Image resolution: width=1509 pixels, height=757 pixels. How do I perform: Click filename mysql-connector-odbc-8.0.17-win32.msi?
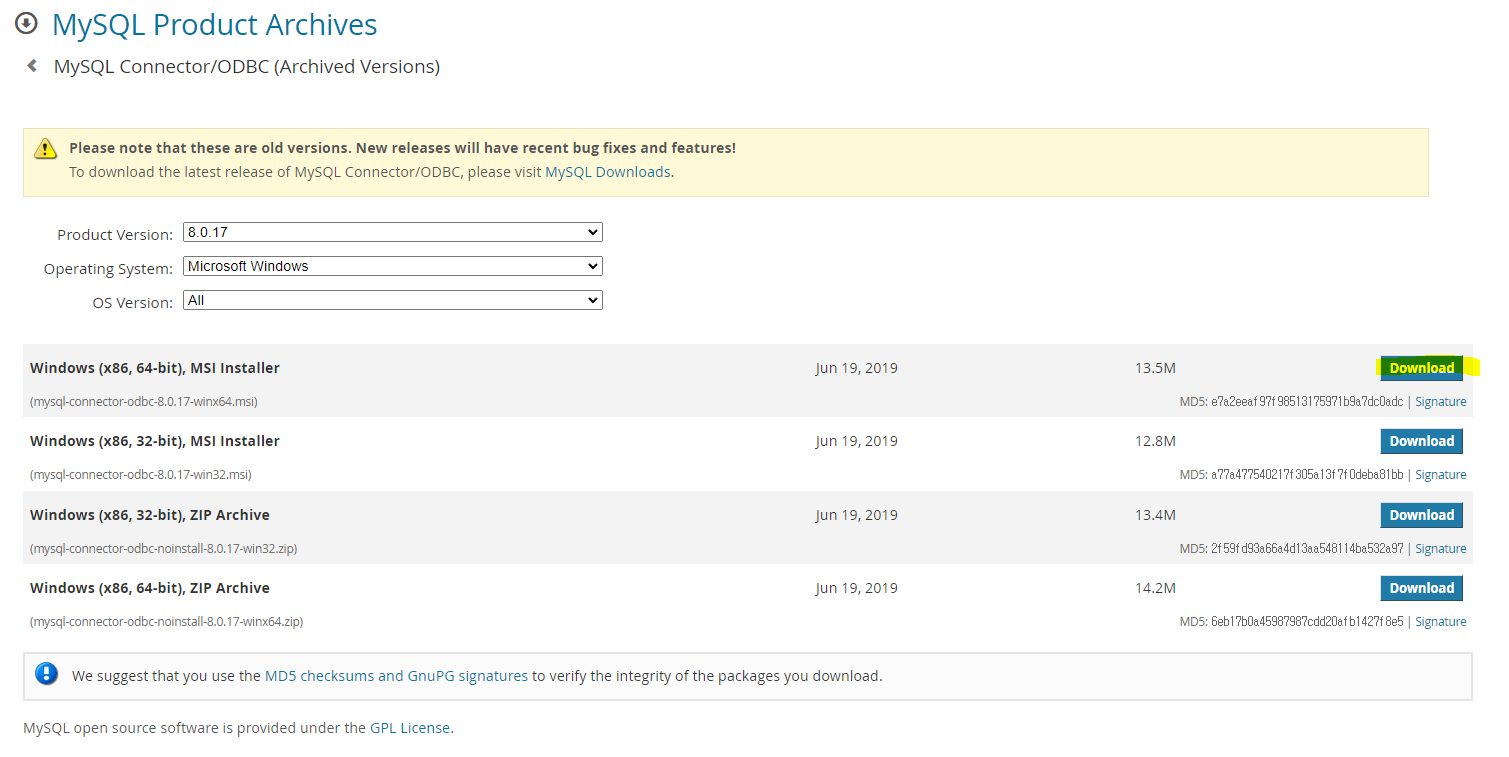[141, 475]
